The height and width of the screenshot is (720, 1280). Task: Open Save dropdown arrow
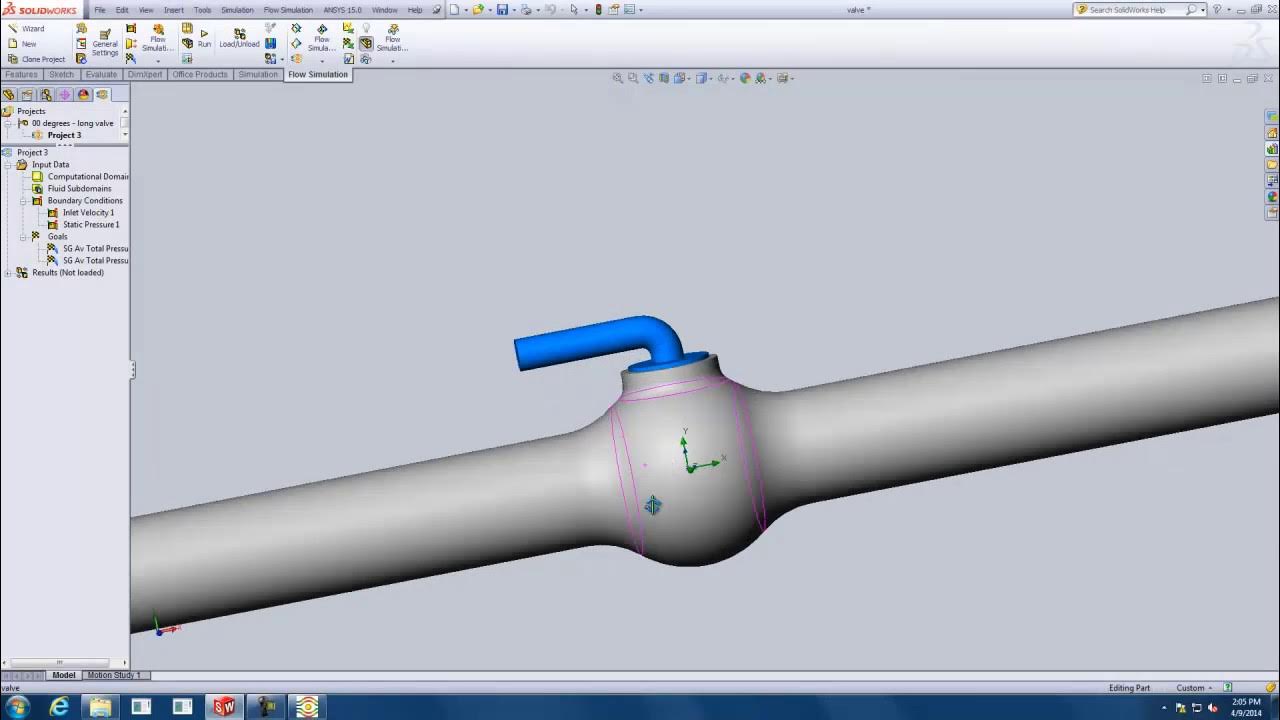[513, 10]
